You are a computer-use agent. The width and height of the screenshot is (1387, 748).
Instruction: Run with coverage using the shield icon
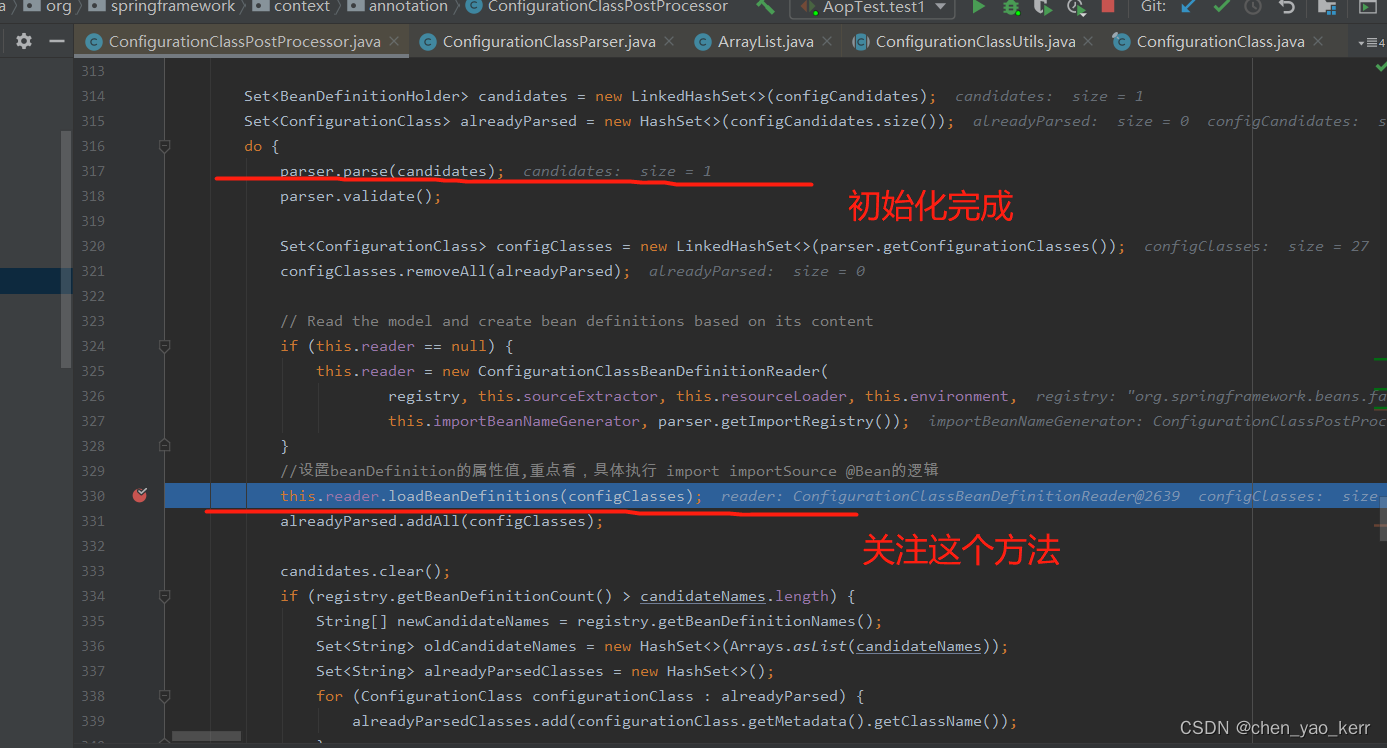pos(1043,7)
